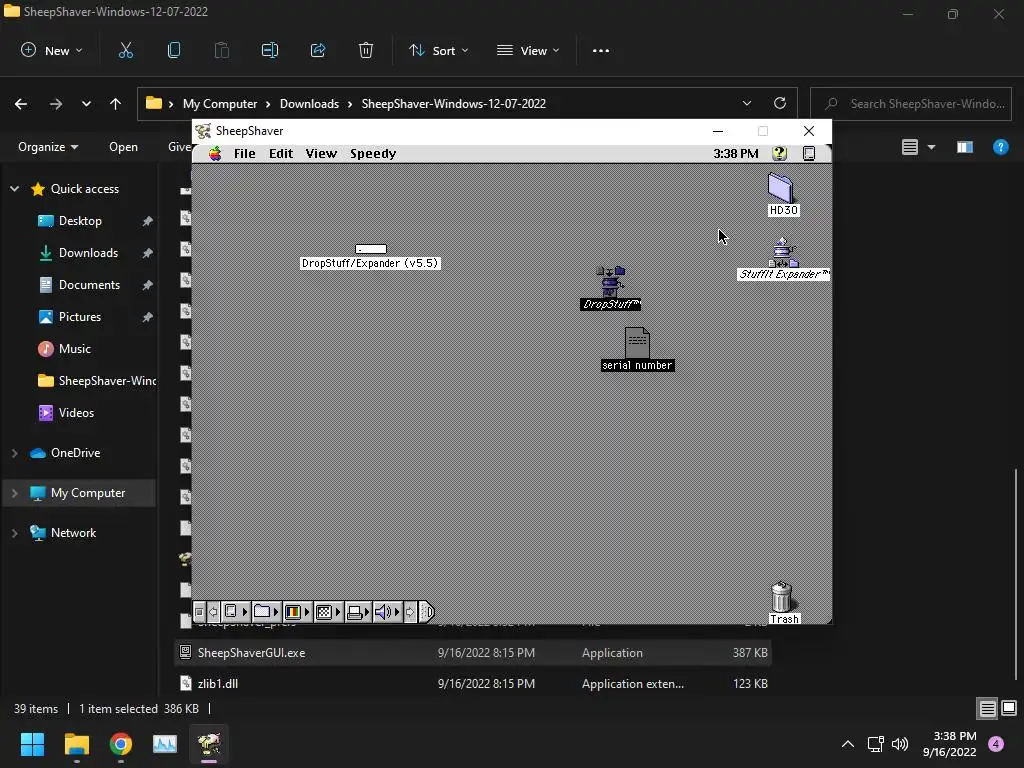Click the collapsed DropStuff/Expander (v5.5) window bar
This screenshot has width=1024, height=768.
(x=370, y=249)
